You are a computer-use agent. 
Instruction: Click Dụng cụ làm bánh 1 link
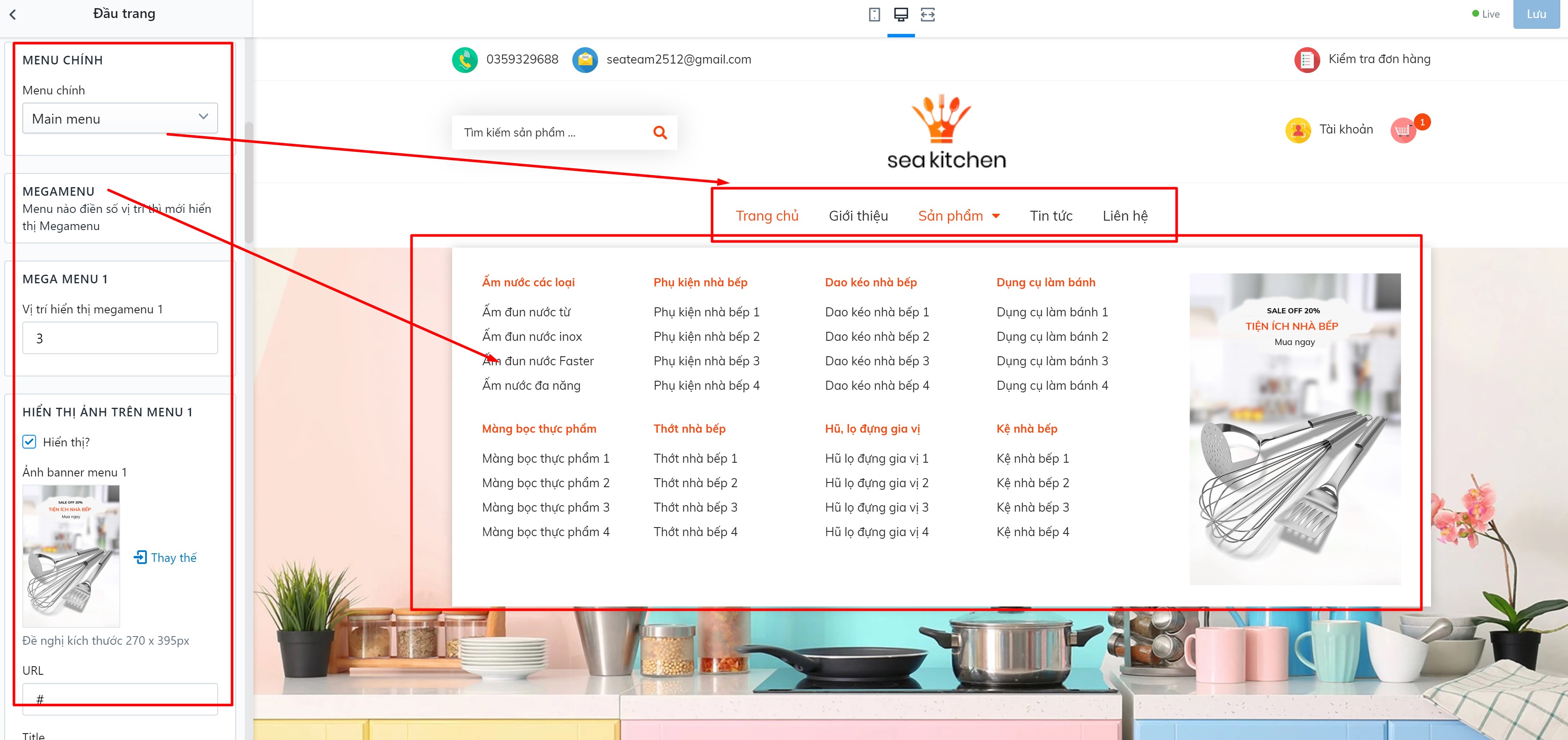point(1052,312)
